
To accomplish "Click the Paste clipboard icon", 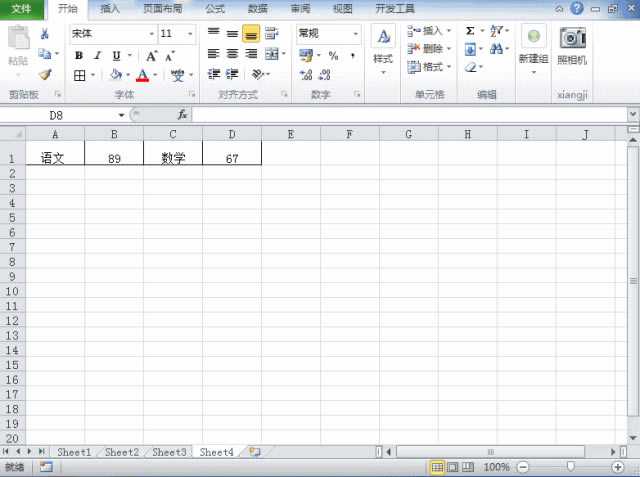I will (x=18, y=38).
